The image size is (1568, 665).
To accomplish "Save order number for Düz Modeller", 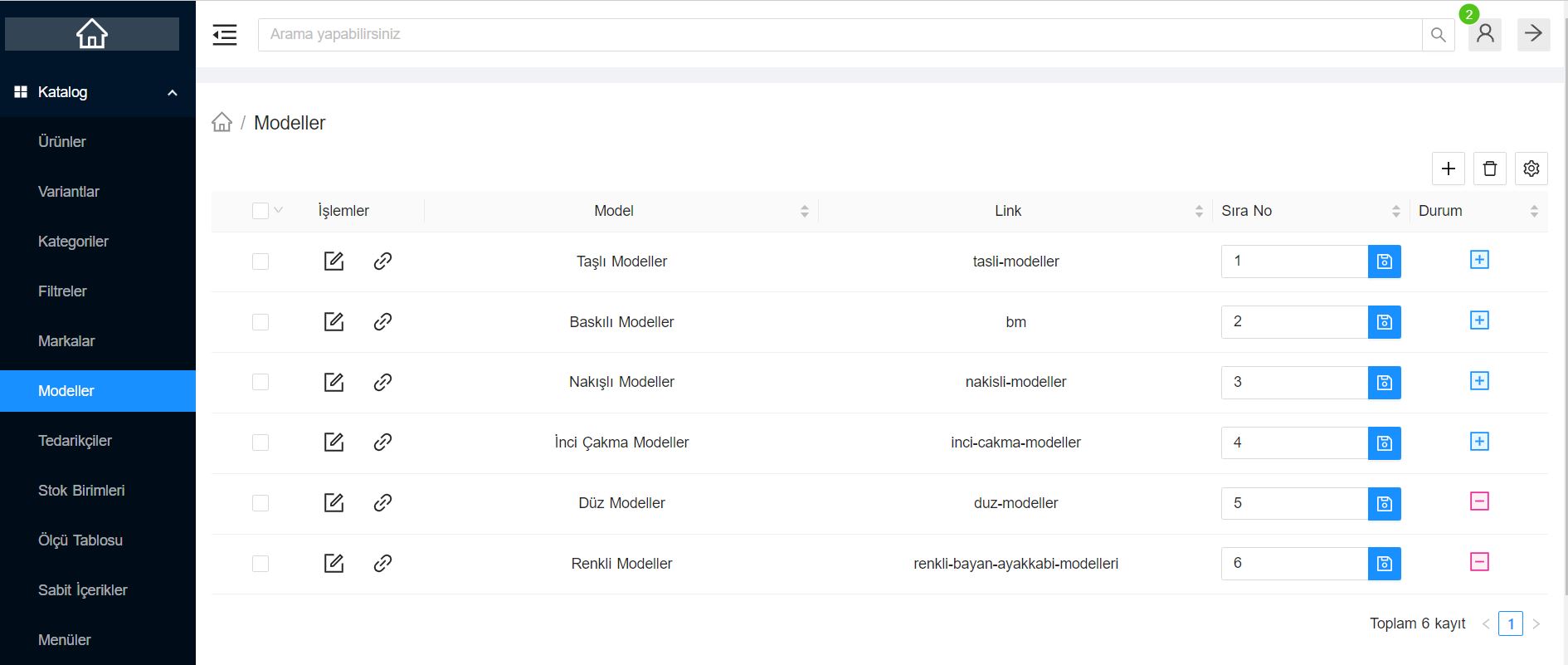I will [1385, 504].
